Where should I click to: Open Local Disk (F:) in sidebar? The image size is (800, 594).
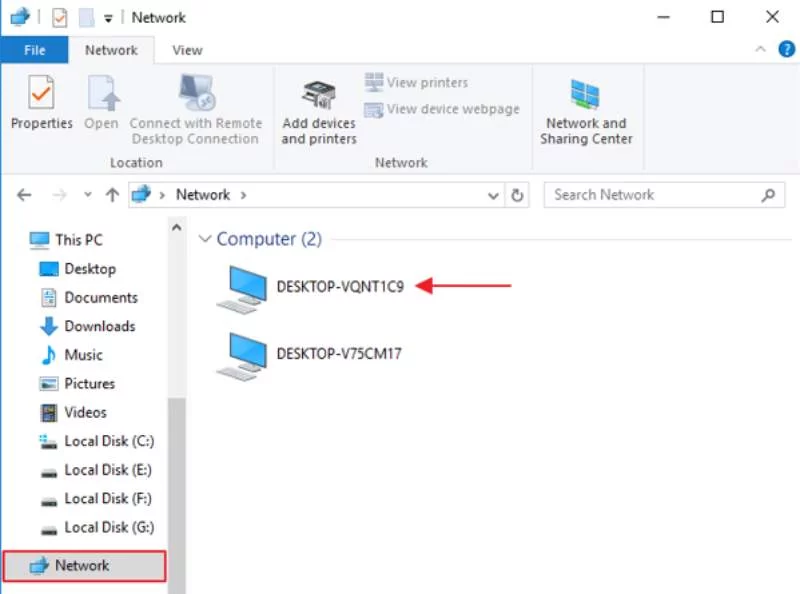point(96,499)
